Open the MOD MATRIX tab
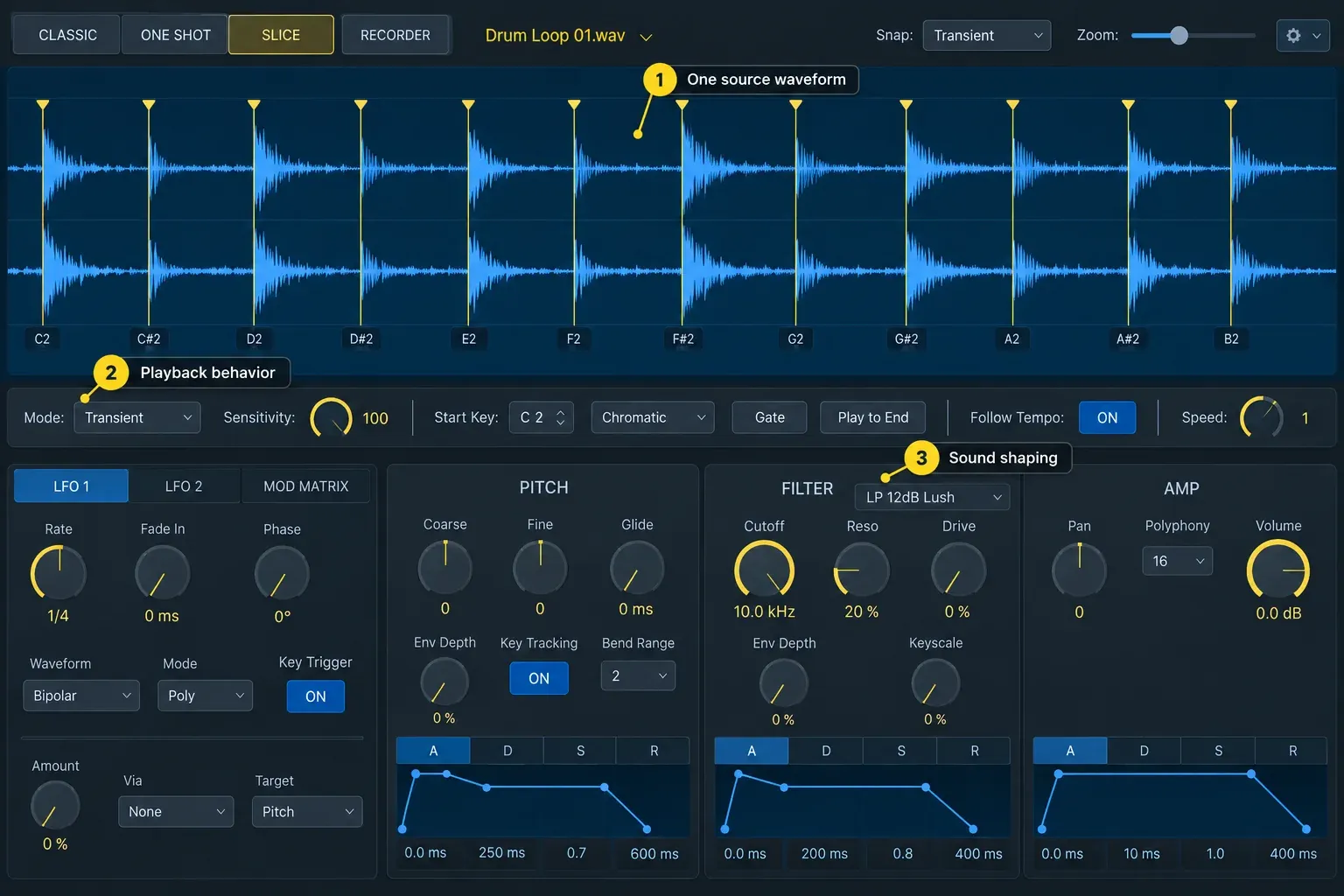The image size is (1344, 896). pyautogui.click(x=306, y=486)
